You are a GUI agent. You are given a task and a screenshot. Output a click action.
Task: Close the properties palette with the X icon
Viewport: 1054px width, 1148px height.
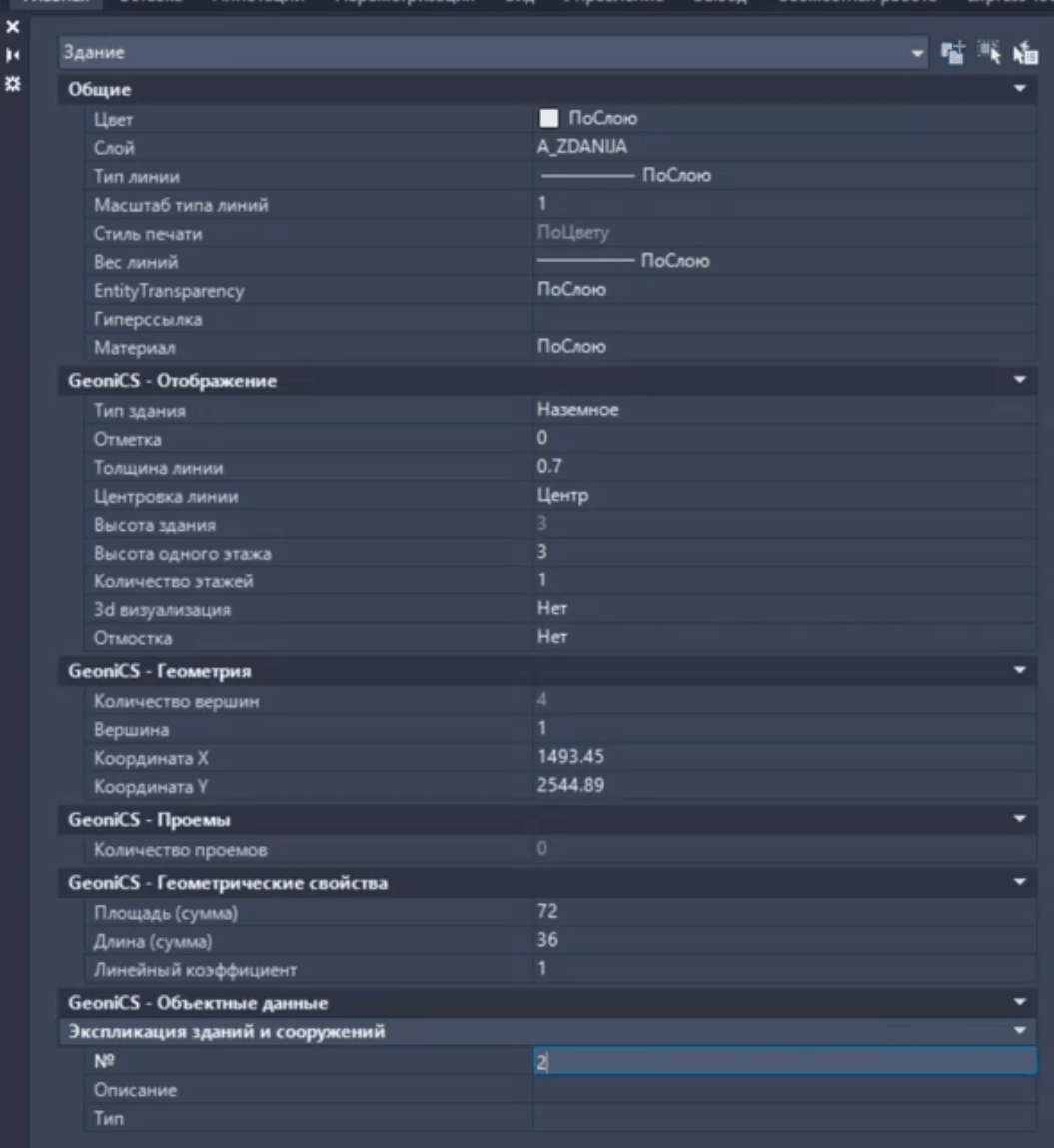click(13, 29)
